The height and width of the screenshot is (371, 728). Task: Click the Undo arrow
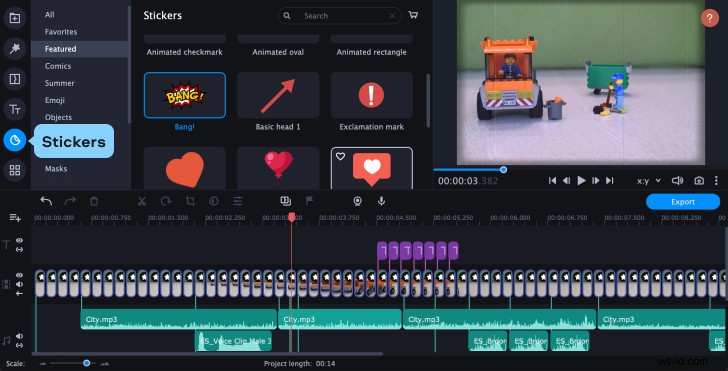46,201
